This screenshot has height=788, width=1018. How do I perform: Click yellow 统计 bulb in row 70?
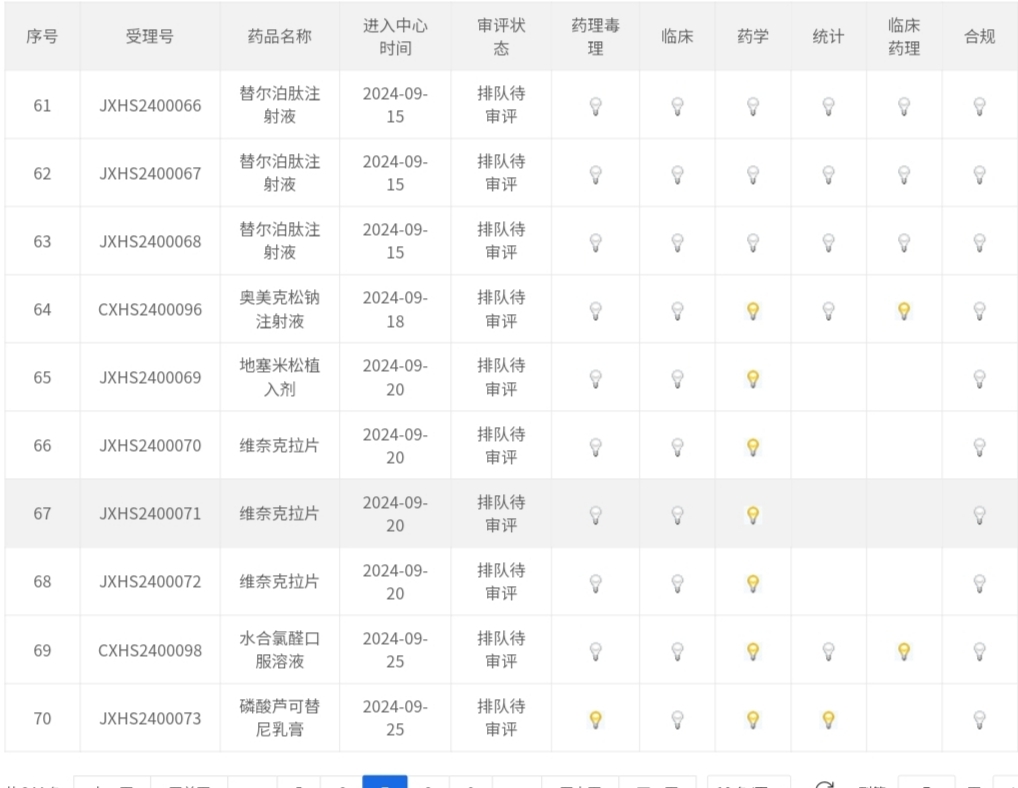(828, 719)
